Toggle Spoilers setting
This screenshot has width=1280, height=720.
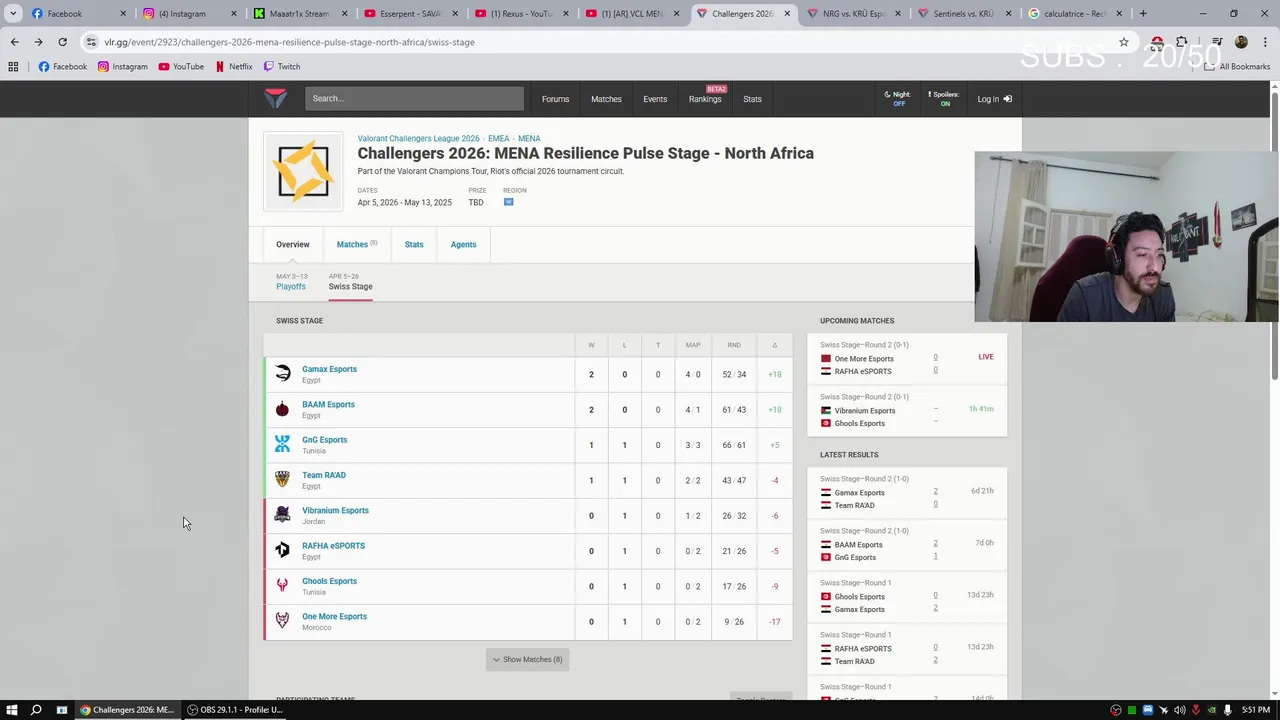943,99
